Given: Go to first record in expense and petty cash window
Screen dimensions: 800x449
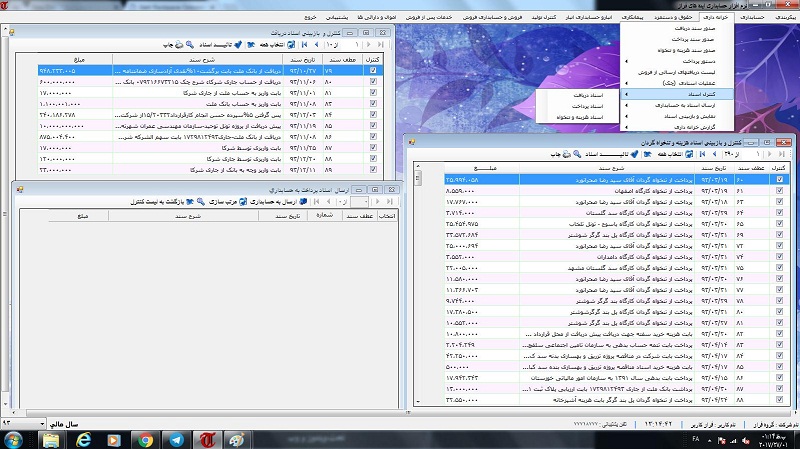Looking at the screenshot, I should click(x=703, y=154).
